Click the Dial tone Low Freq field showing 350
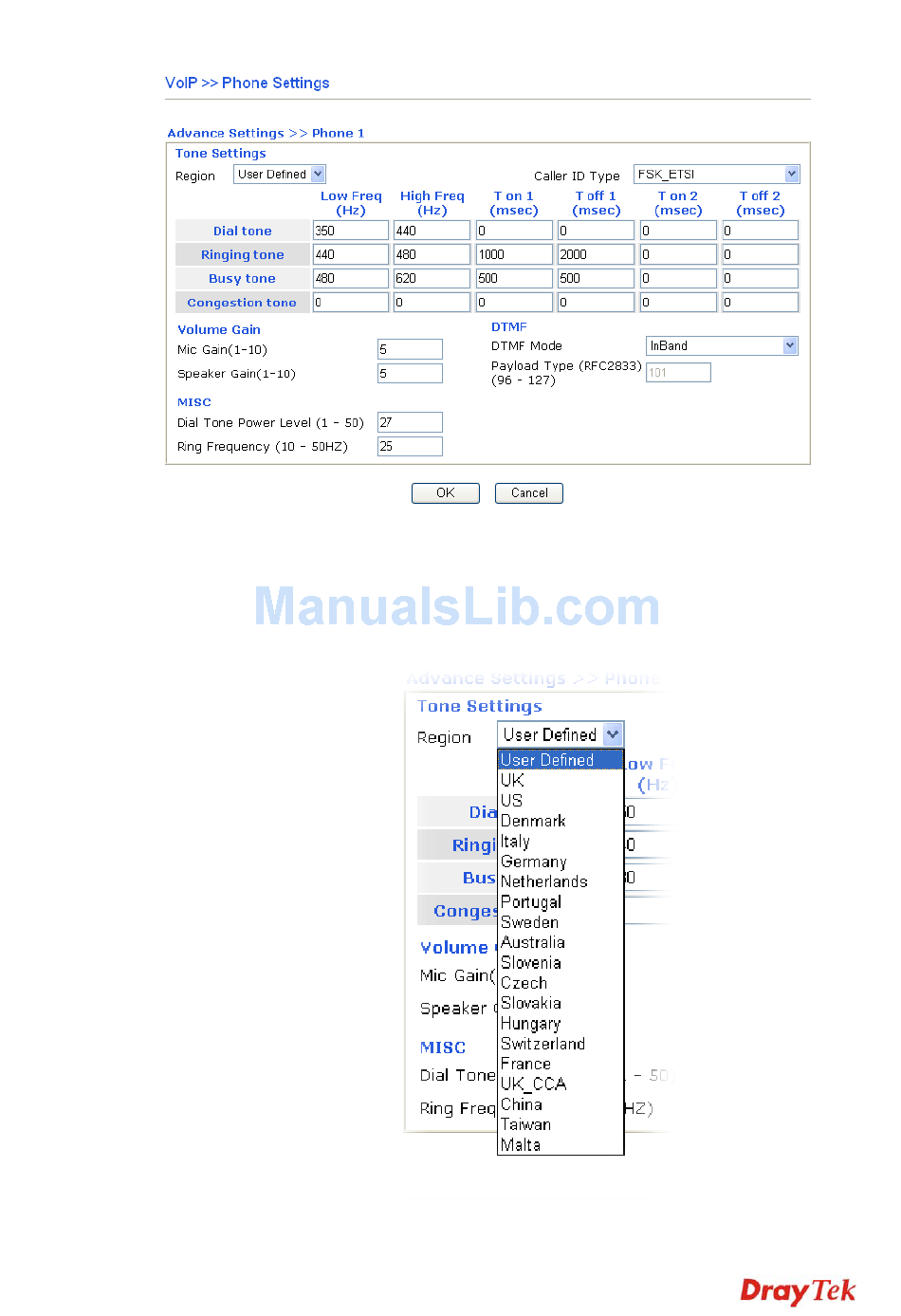Viewport: 901px width, 1316px height. tap(351, 231)
